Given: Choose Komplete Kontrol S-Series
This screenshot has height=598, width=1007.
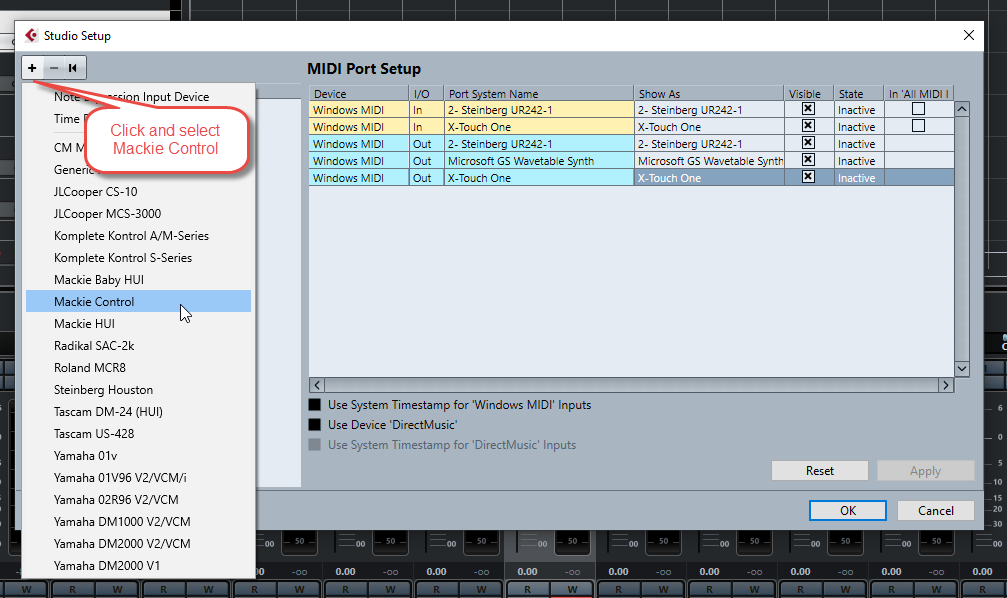Looking at the screenshot, I should coord(138,258).
